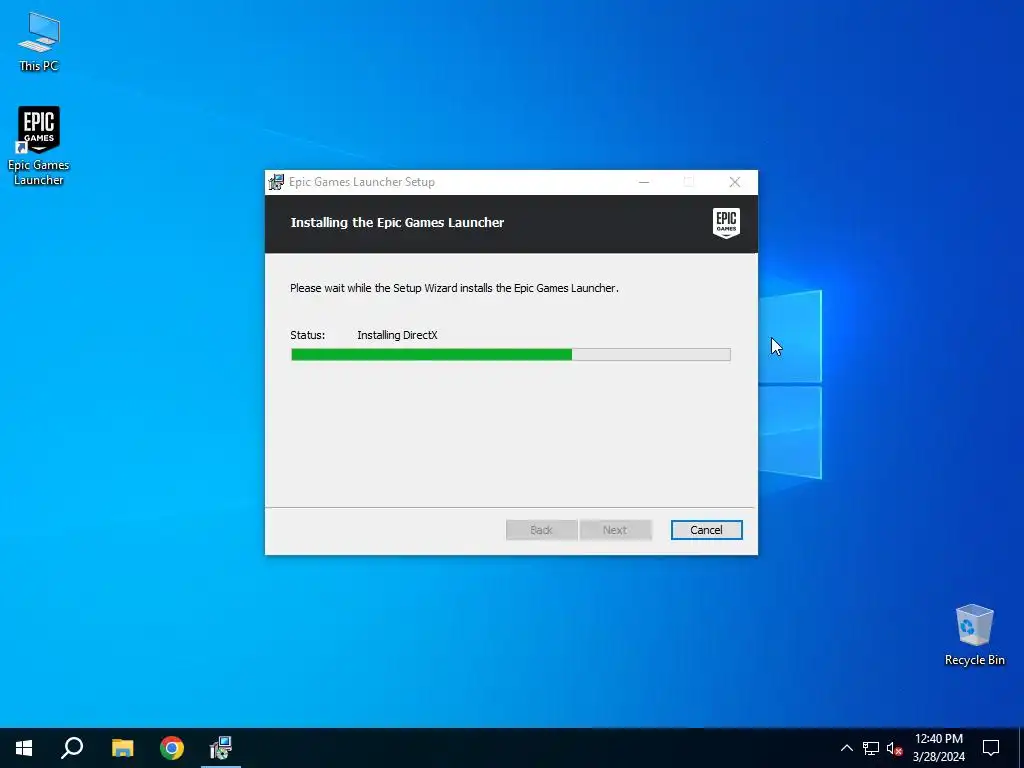Open the network status tray icon

871,748
